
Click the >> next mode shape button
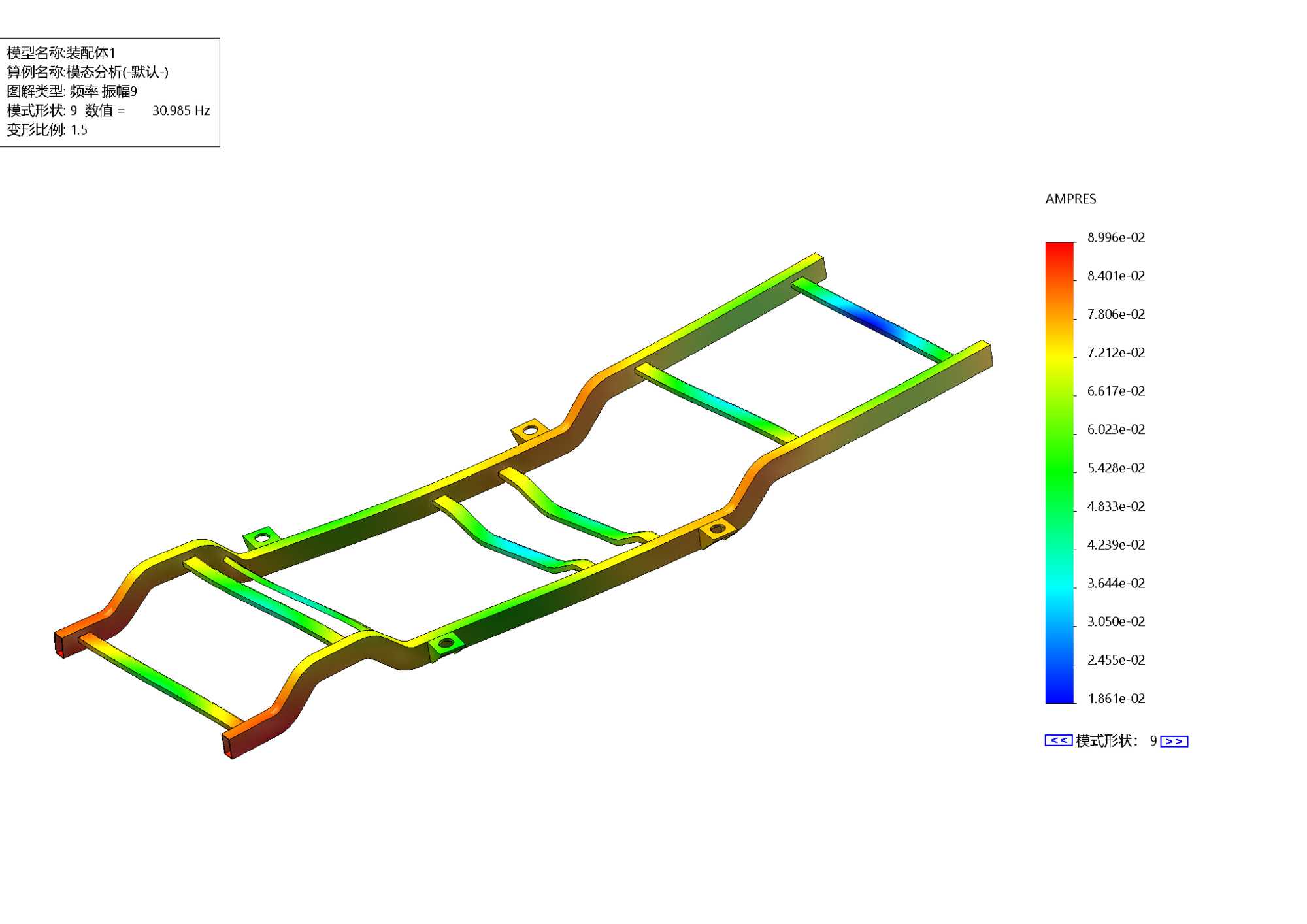[1174, 741]
